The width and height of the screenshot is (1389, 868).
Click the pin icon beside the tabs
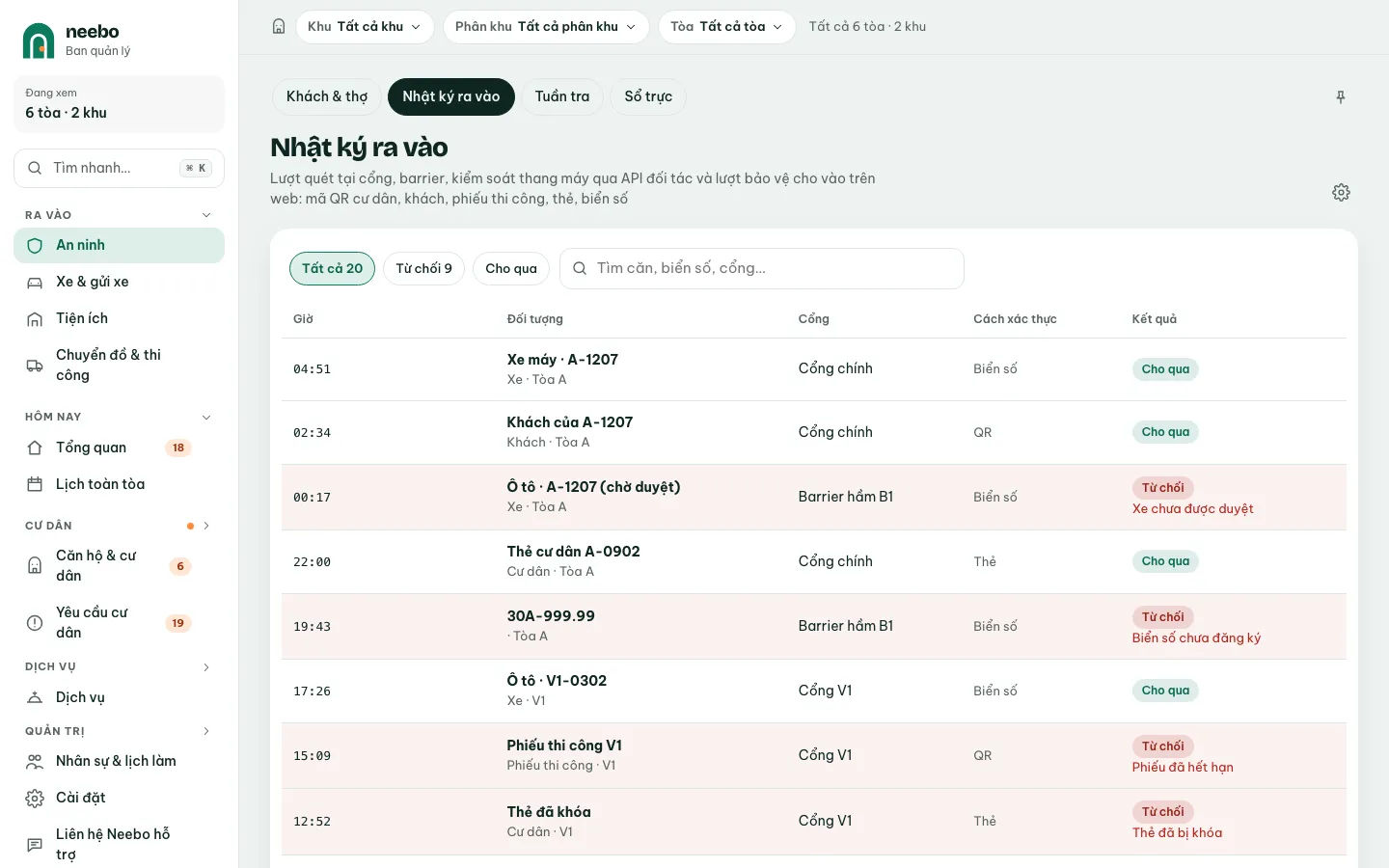pyautogui.click(x=1341, y=97)
